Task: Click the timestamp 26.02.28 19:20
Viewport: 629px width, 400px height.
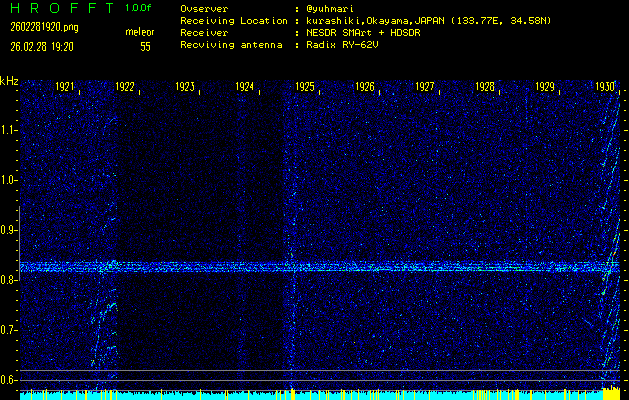Action: (x=42, y=47)
